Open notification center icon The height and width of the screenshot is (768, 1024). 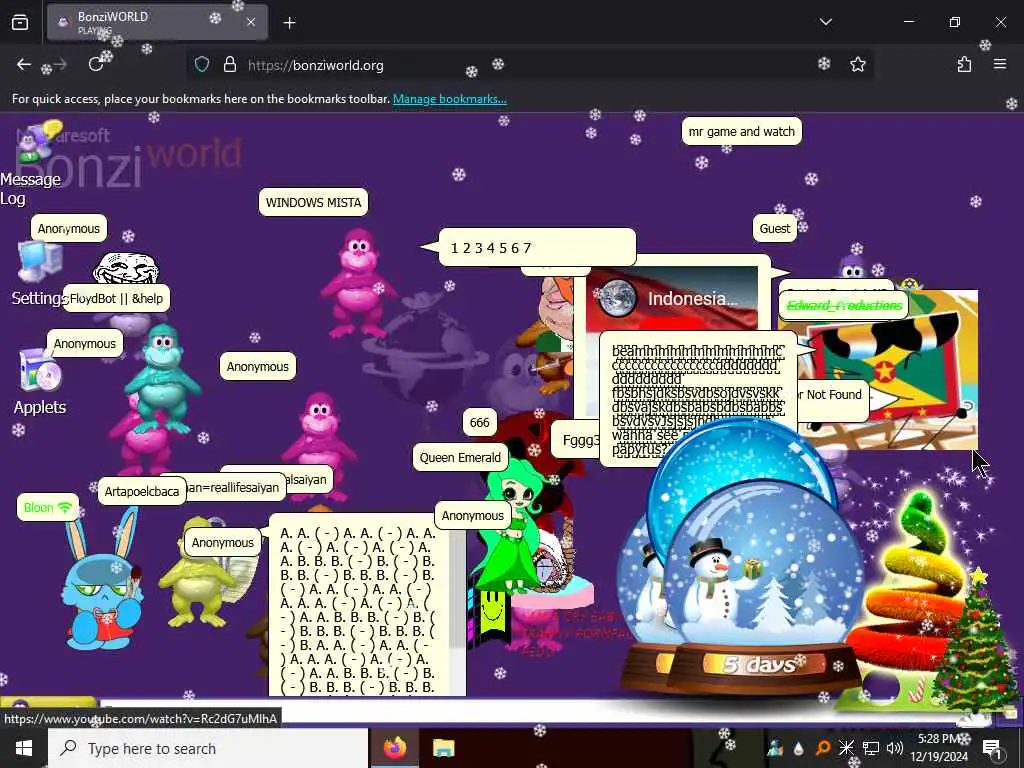click(992, 748)
